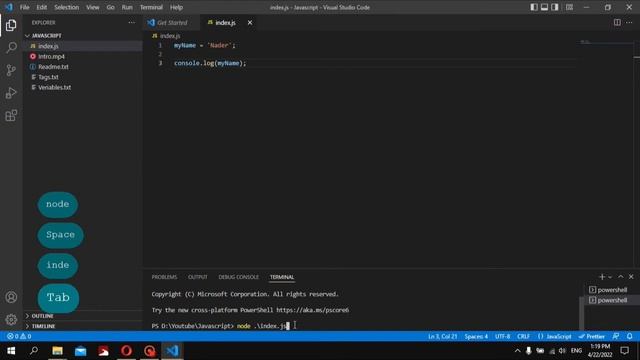The width and height of the screenshot is (640, 360).
Task: Click the console.log(myName) code line
Action: [210, 63]
